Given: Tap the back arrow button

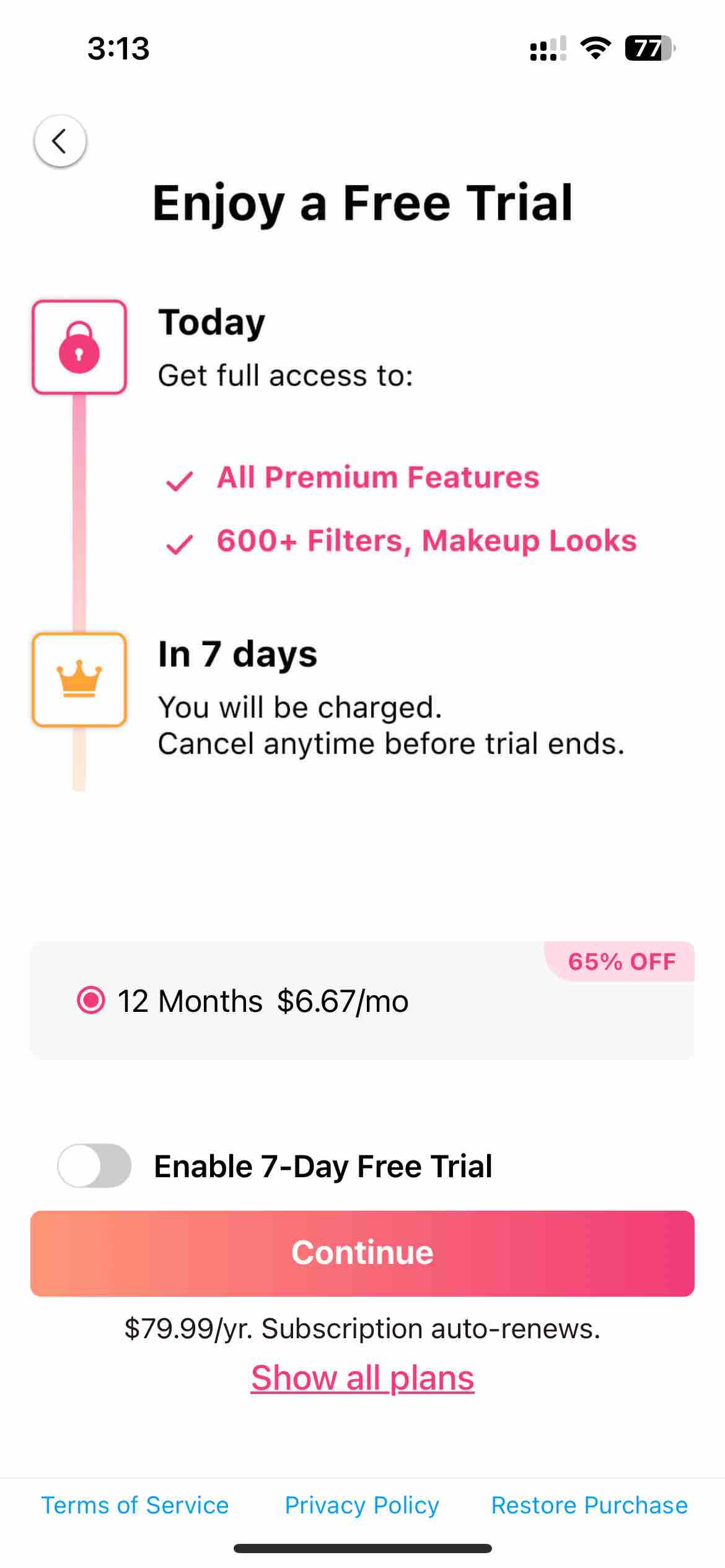Looking at the screenshot, I should pyautogui.click(x=60, y=141).
